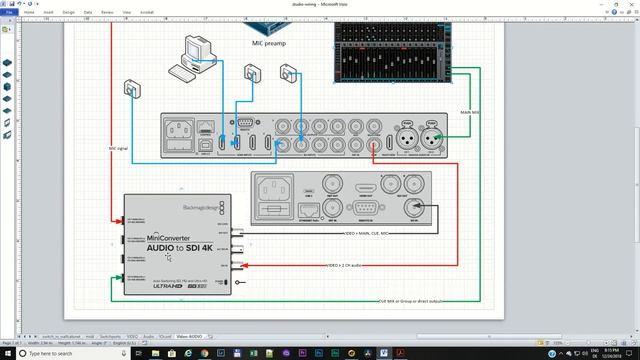This screenshot has height=360, width=640.
Task: Select the 'MAIN MIX' connector label
Action: (x=470, y=112)
